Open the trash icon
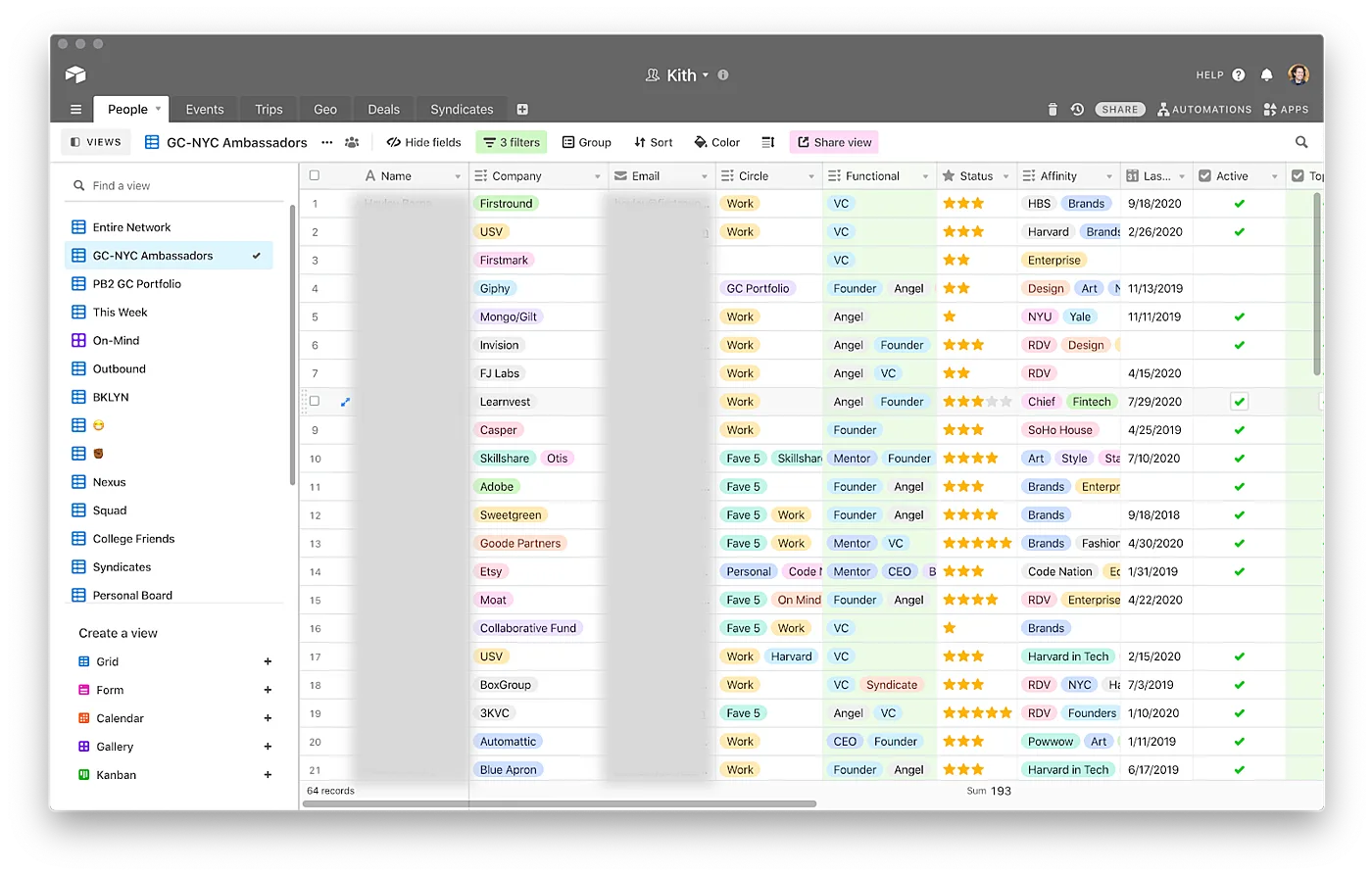This screenshot has height=875, width=1372. [1053, 110]
